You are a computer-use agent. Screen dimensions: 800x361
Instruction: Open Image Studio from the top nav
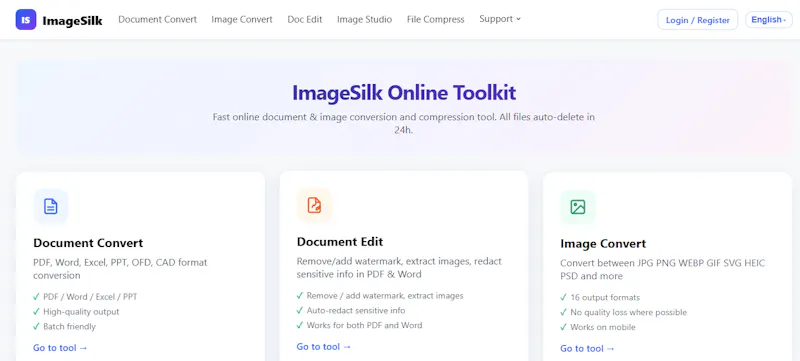364,19
